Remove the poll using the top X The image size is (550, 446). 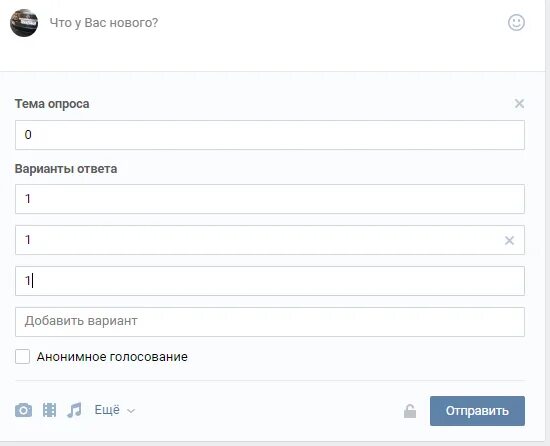pos(519,104)
